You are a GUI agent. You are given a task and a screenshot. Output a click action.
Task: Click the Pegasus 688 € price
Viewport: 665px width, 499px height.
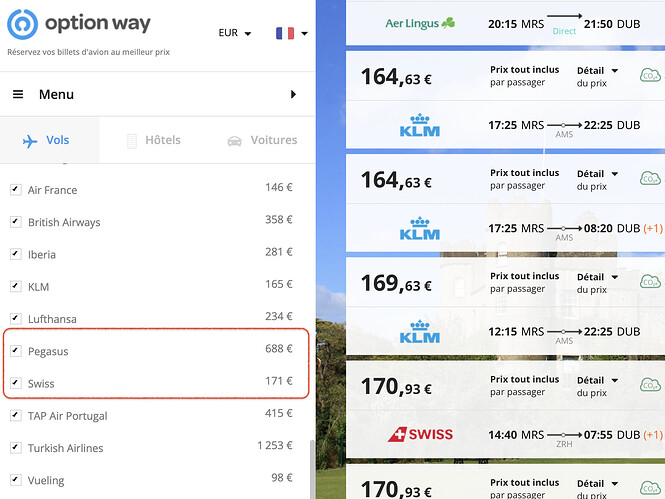coord(279,348)
